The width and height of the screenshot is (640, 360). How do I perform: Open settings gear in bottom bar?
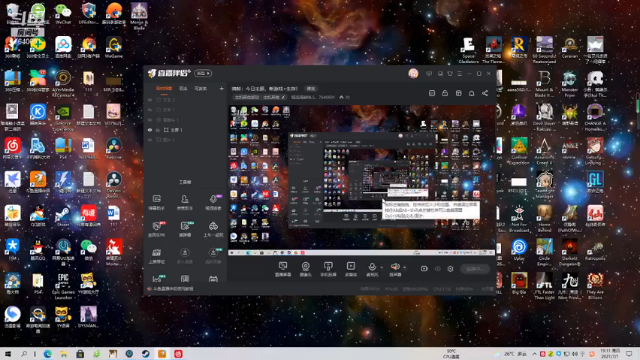tap(450, 269)
